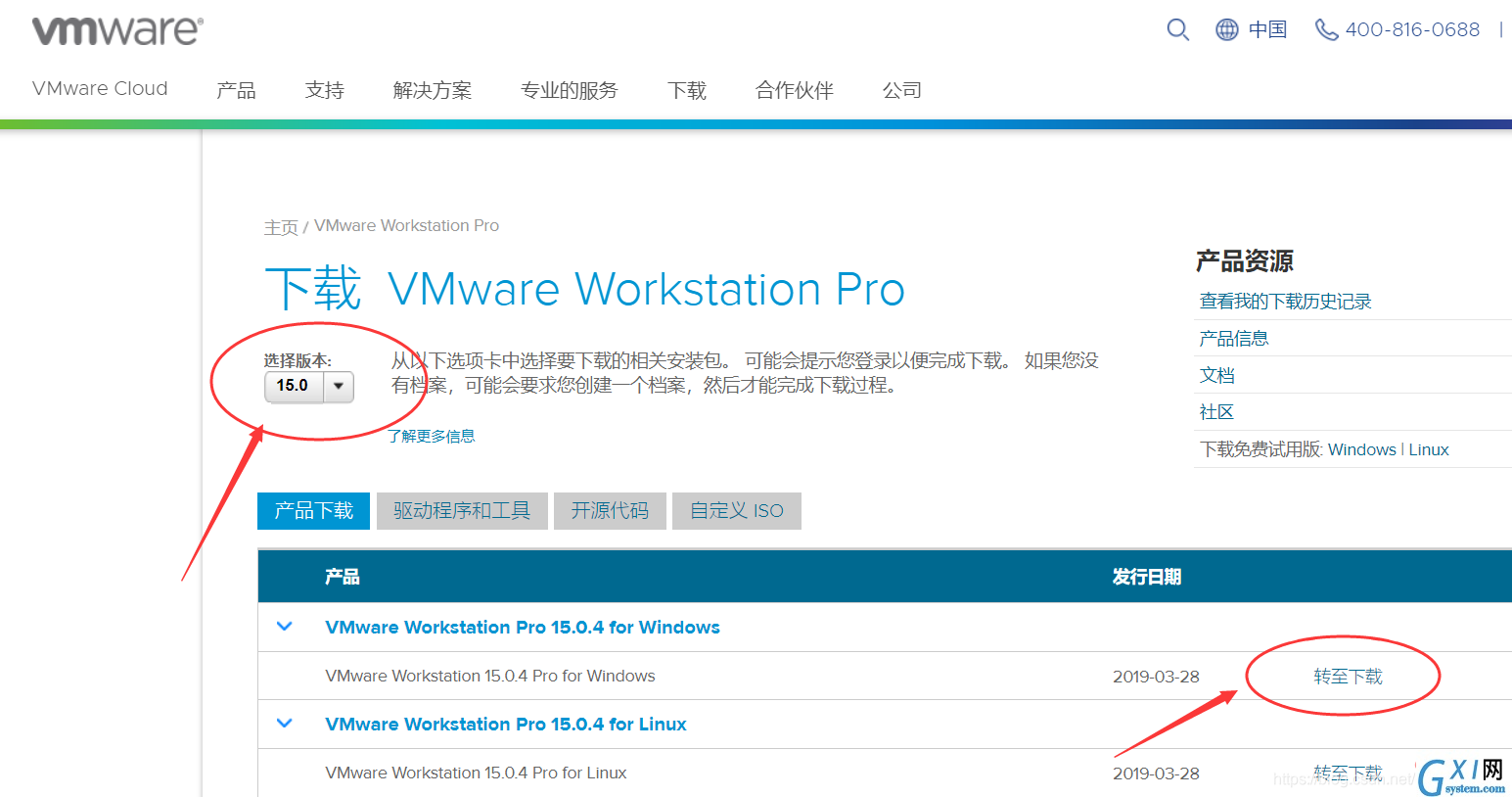Switch to 自定义 ISO tab
The width and height of the screenshot is (1512, 797).
pyautogui.click(x=737, y=511)
